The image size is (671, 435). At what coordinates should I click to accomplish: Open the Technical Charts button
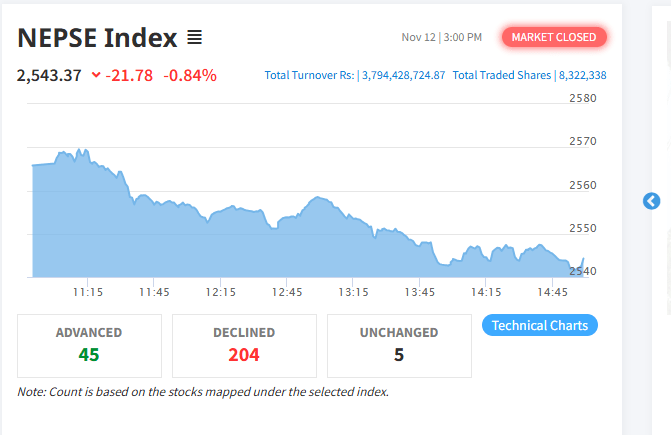pos(540,325)
